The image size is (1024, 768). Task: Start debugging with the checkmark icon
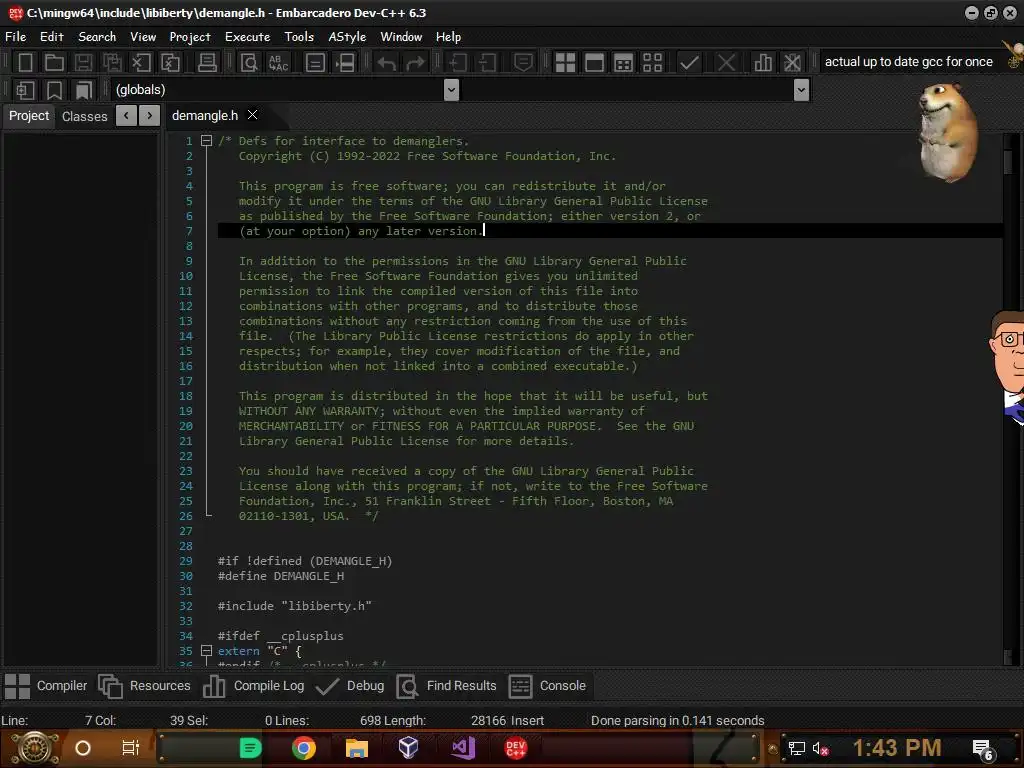pyautogui.click(x=689, y=63)
